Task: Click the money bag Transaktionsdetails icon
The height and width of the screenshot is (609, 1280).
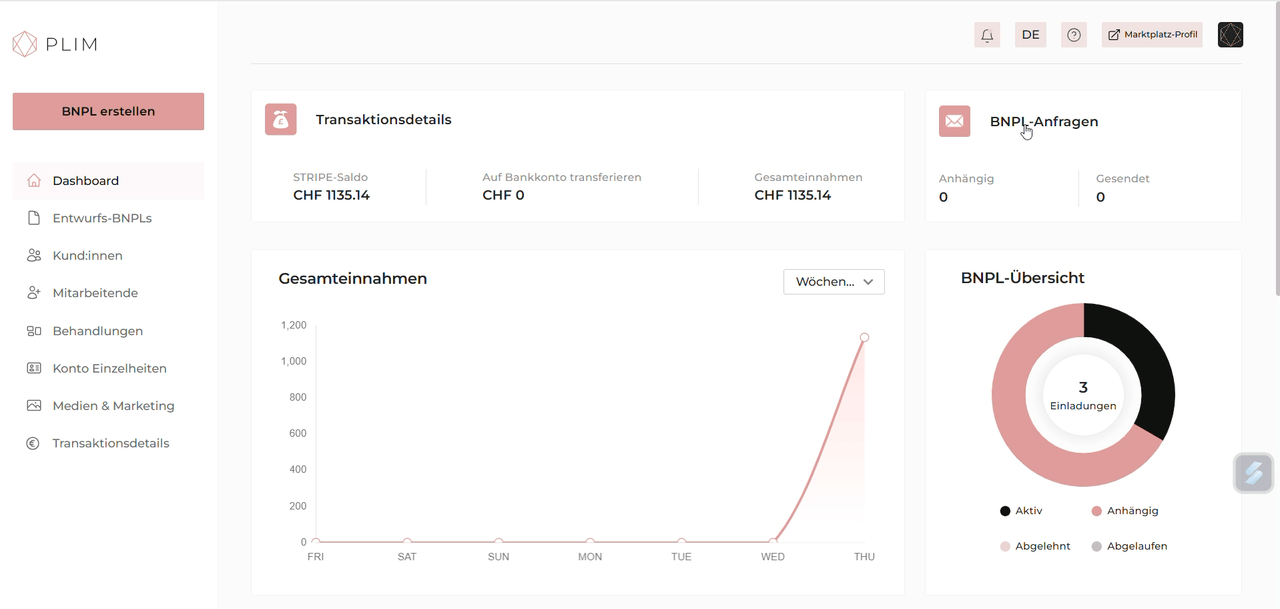Action: pyautogui.click(x=281, y=119)
